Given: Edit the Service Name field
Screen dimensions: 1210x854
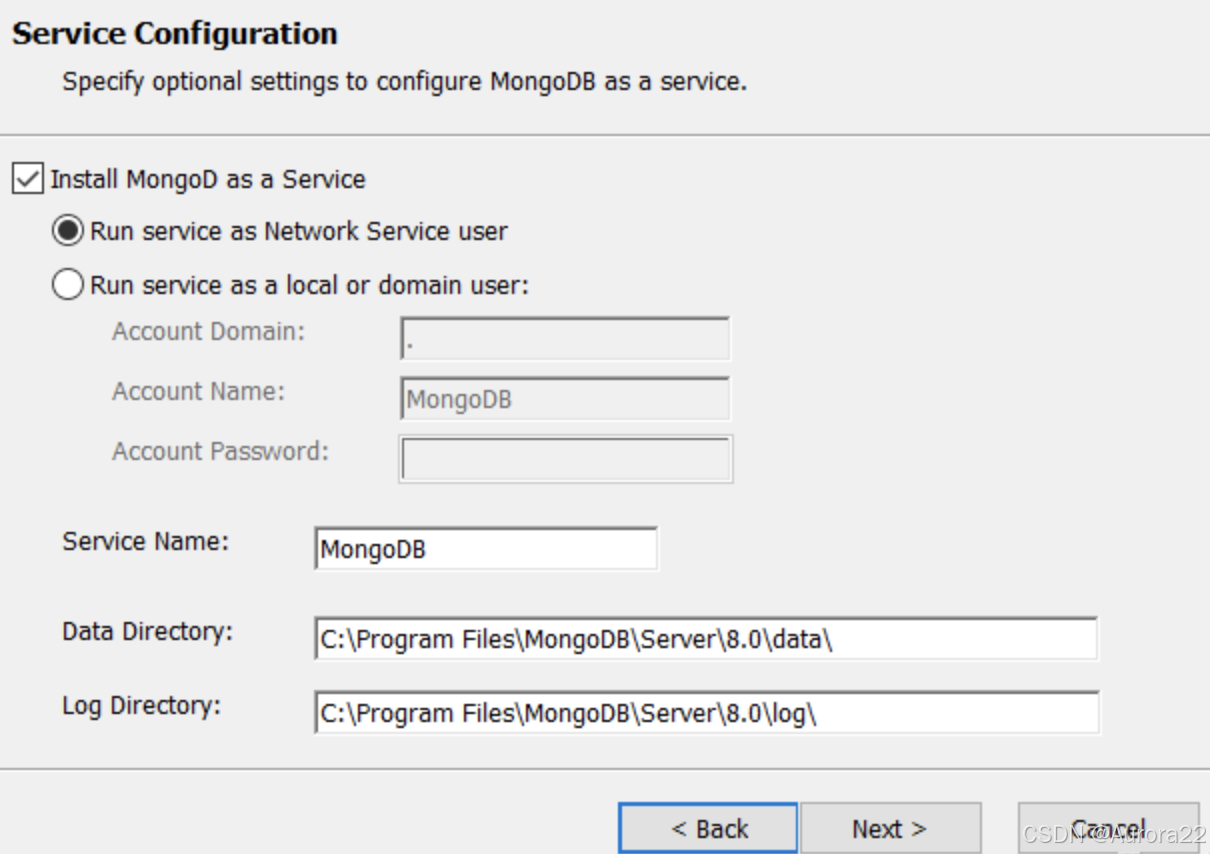Looking at the screenshot, I should coord(486,549).
